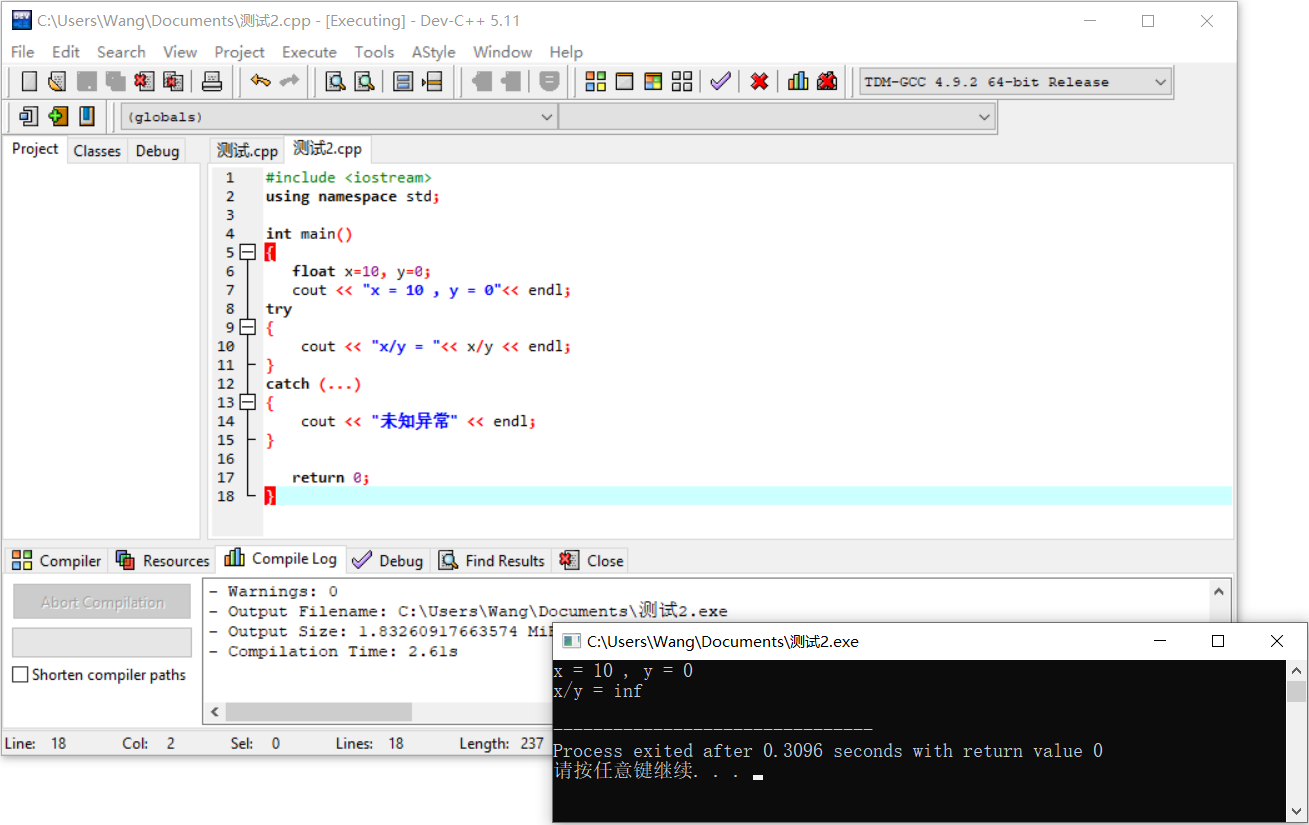
Task: Open the TDM-GCC compiler selection dropdown
Action: [x=1159, y=81]
